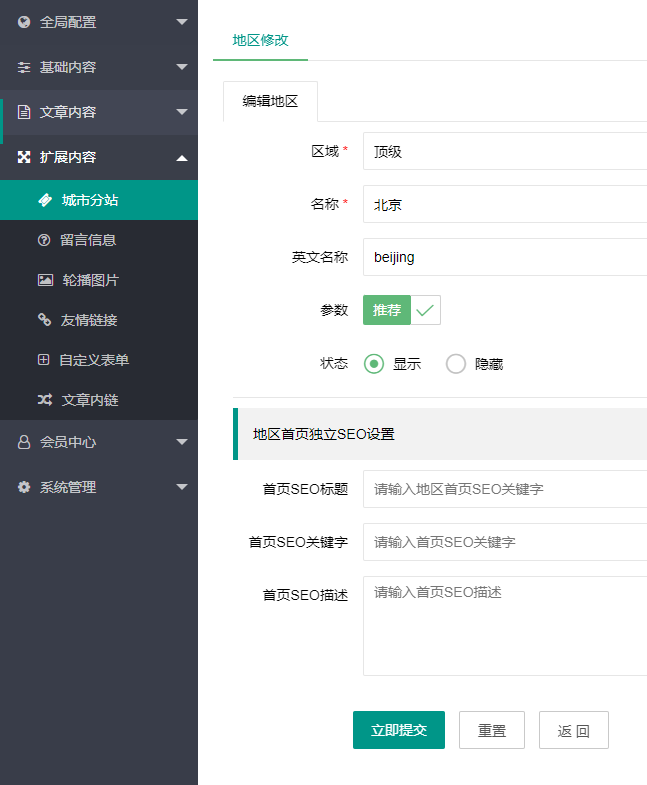Collapse the 扩展内容 menu arrow
The width and height of the screenshot is (647, 785).
(x=181, y=157)
